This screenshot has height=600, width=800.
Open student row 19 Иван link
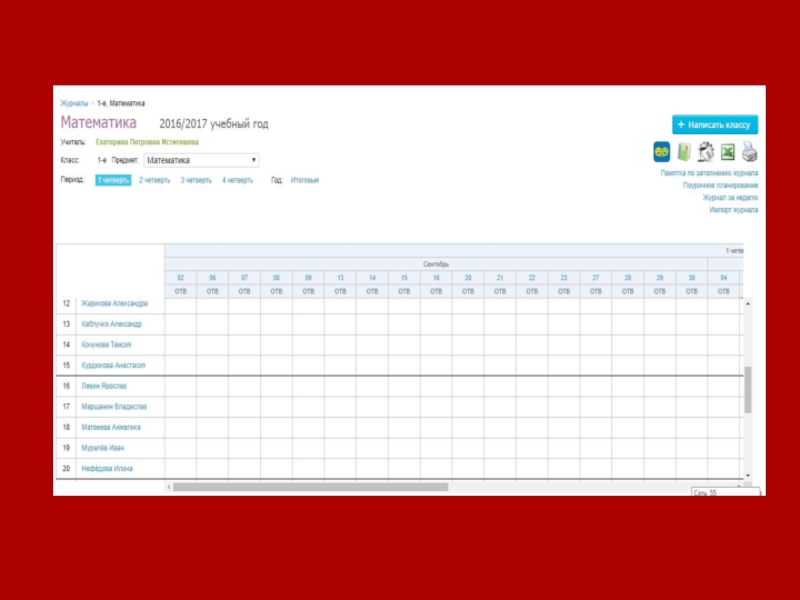(x=103, y=448)
